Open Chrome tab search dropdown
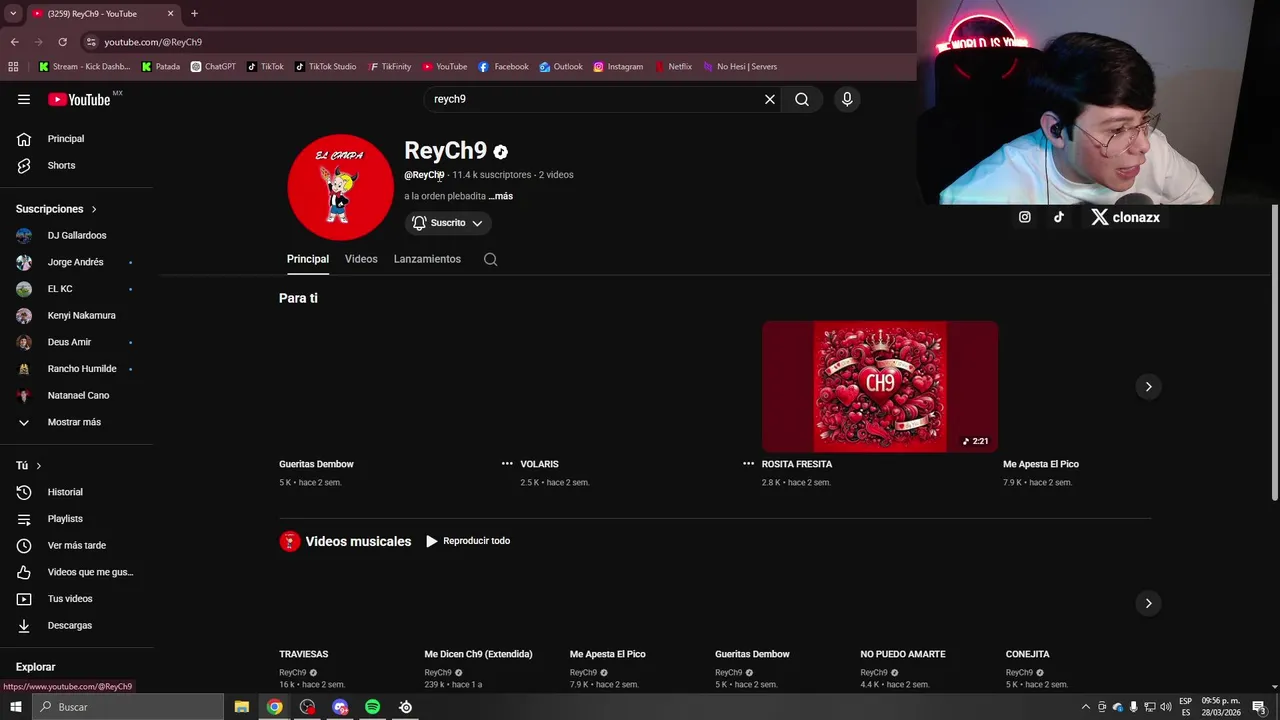 [x=13, y=14]
